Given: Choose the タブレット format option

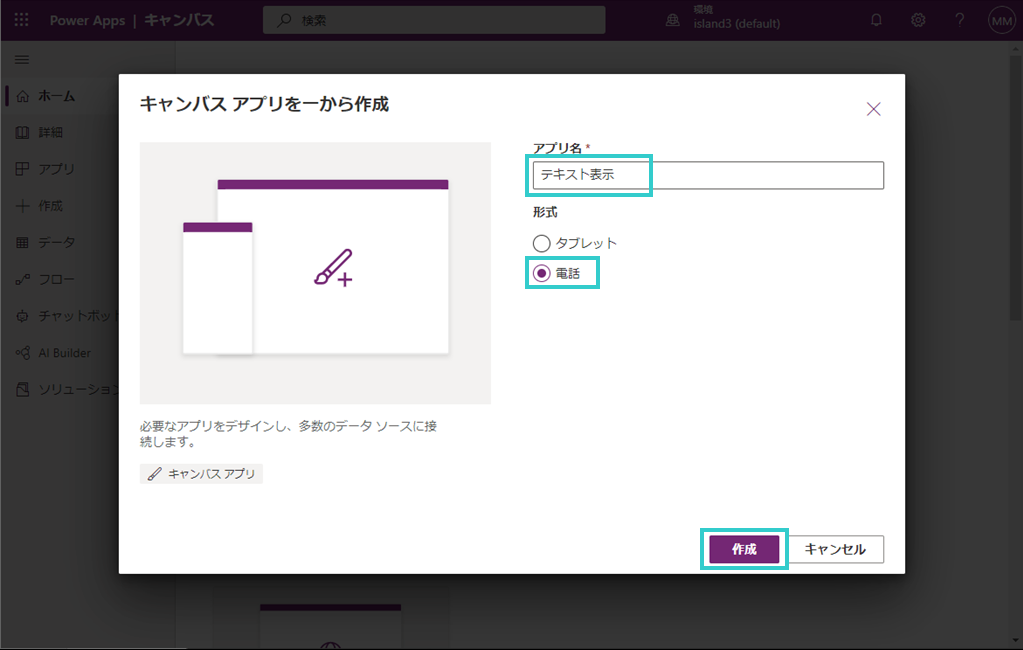Looking at the screenshot, I should point(541,242).
